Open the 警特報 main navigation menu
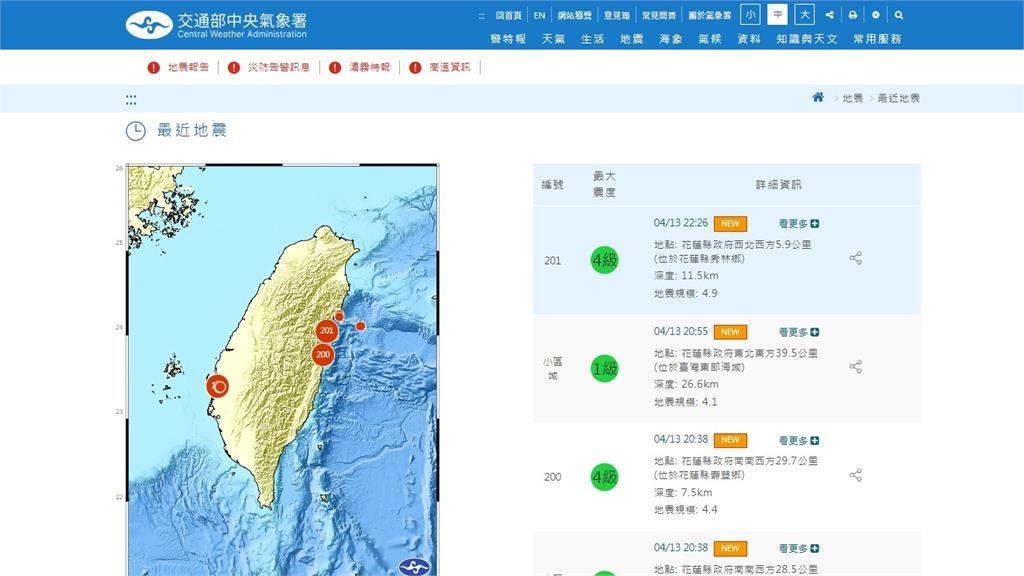 508,39
